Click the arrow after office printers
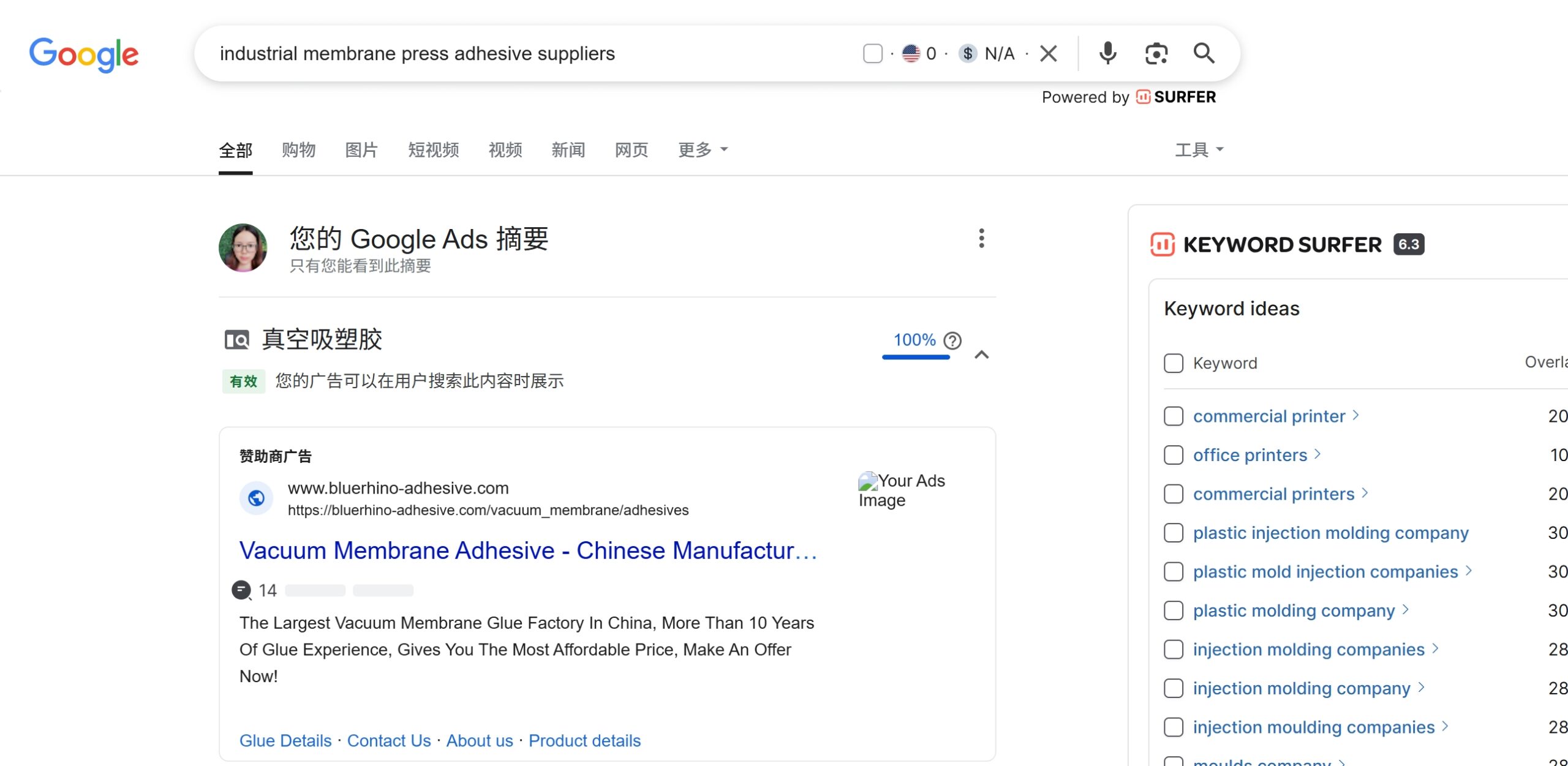Screen dimensions: 1568x766 (1317, 454)
